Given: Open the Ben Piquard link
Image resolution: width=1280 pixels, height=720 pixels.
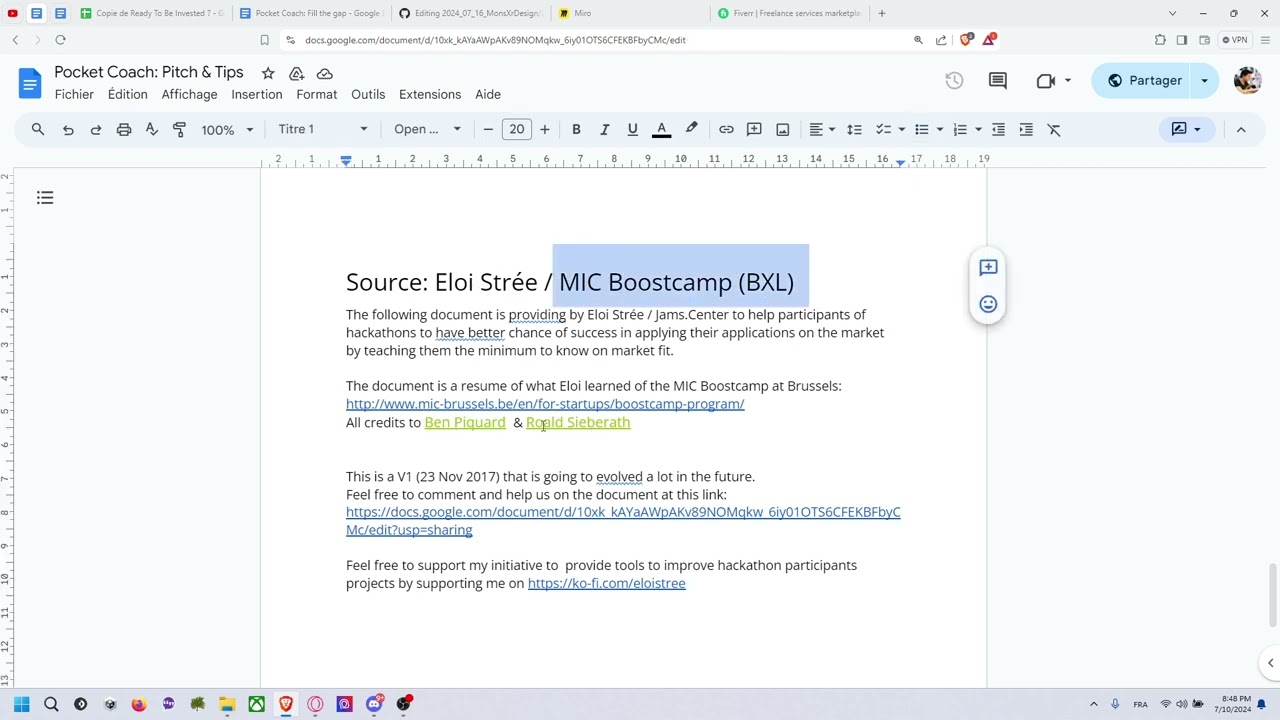Looking at the screenshot, I should pyautogui.click(x=465, y=422).
